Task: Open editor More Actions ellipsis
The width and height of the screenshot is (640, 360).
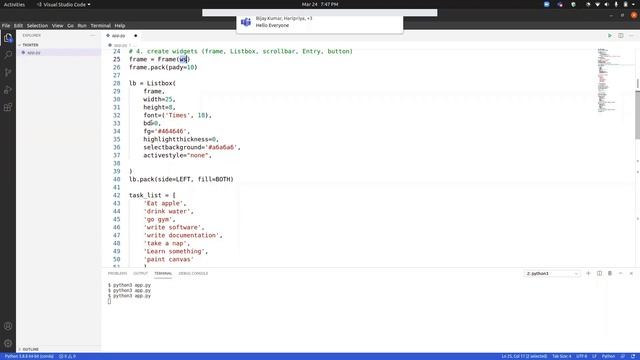Action: click(631, 36)
